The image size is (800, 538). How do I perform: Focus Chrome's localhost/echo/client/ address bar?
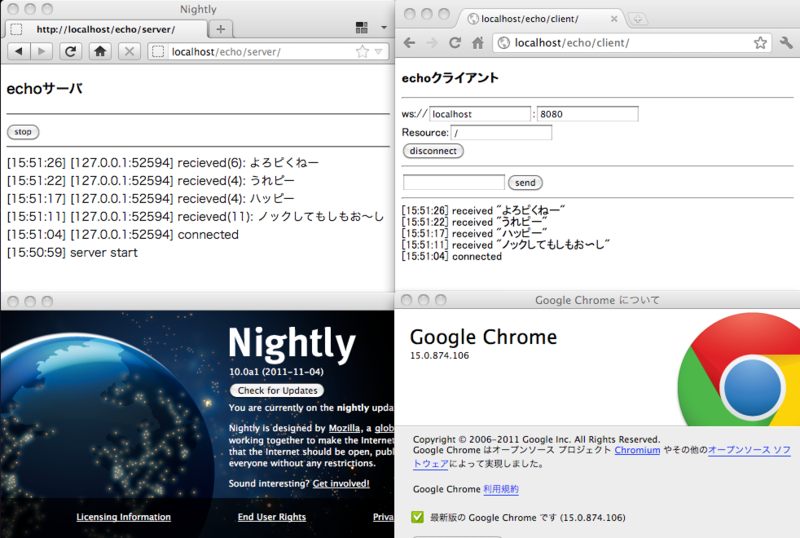(x=632, y=43)
